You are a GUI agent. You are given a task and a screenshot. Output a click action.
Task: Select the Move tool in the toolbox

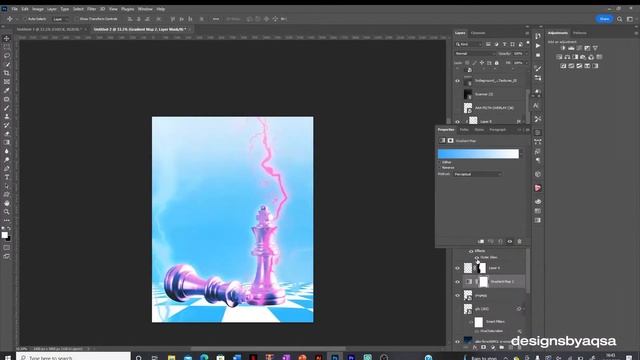click(x=7, y=38)
